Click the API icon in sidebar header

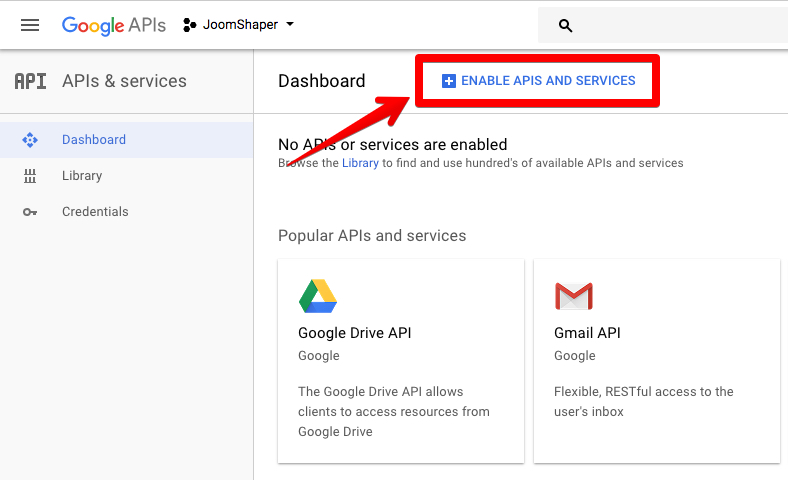(x=30, y=81)
